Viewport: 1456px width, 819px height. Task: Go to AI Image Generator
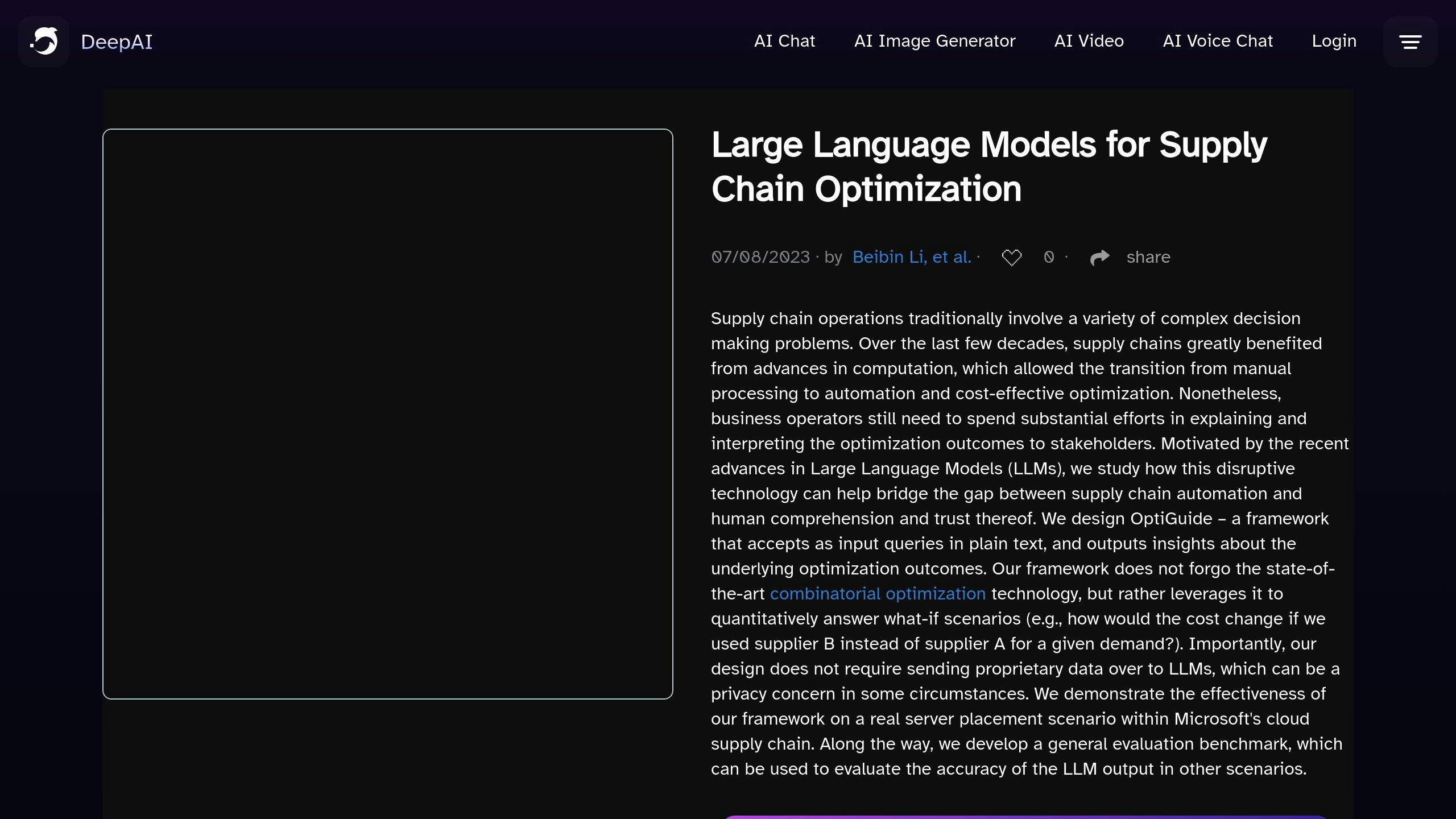tap(934, 41)
